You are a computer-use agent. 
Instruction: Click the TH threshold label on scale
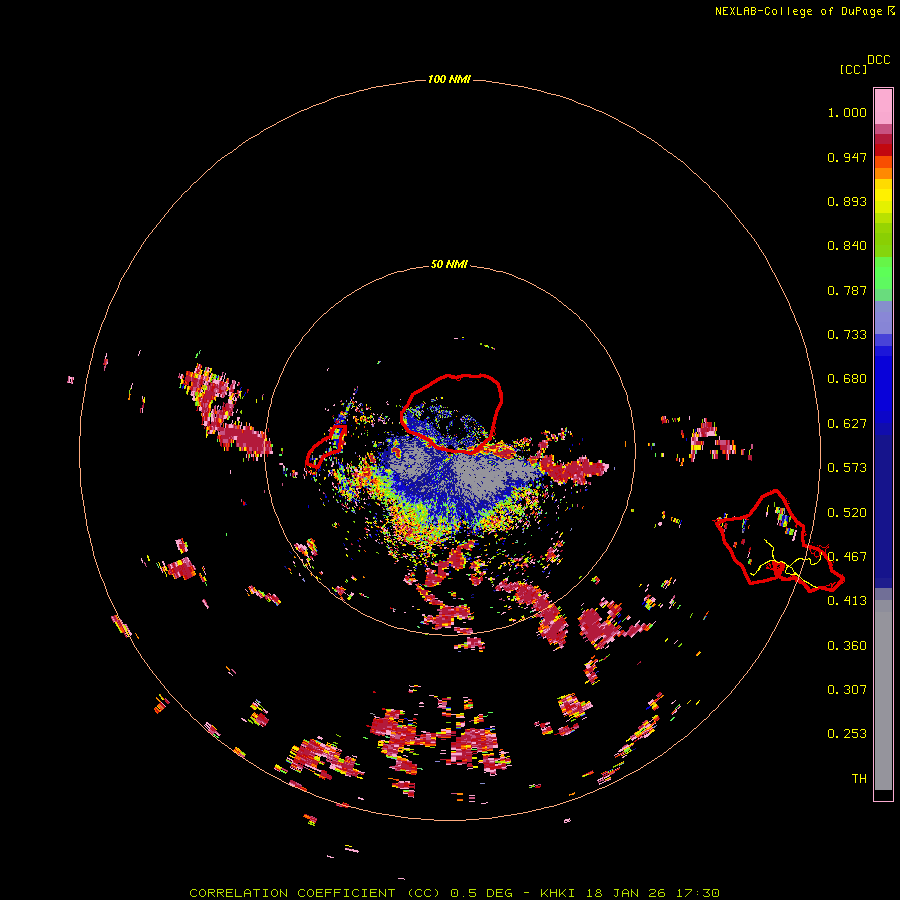pyautogui.click(x=859, y=779)
